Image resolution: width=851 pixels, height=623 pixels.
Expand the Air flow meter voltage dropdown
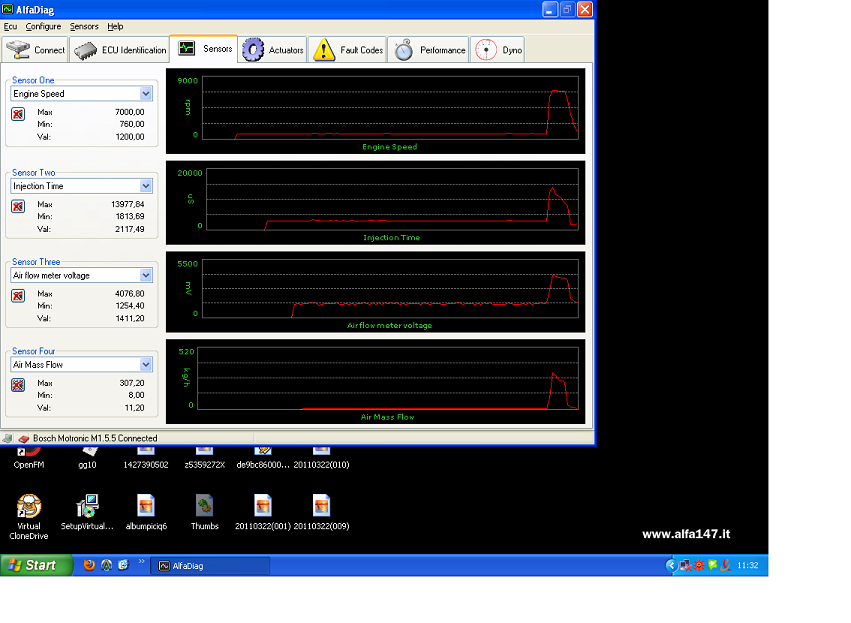146,275
